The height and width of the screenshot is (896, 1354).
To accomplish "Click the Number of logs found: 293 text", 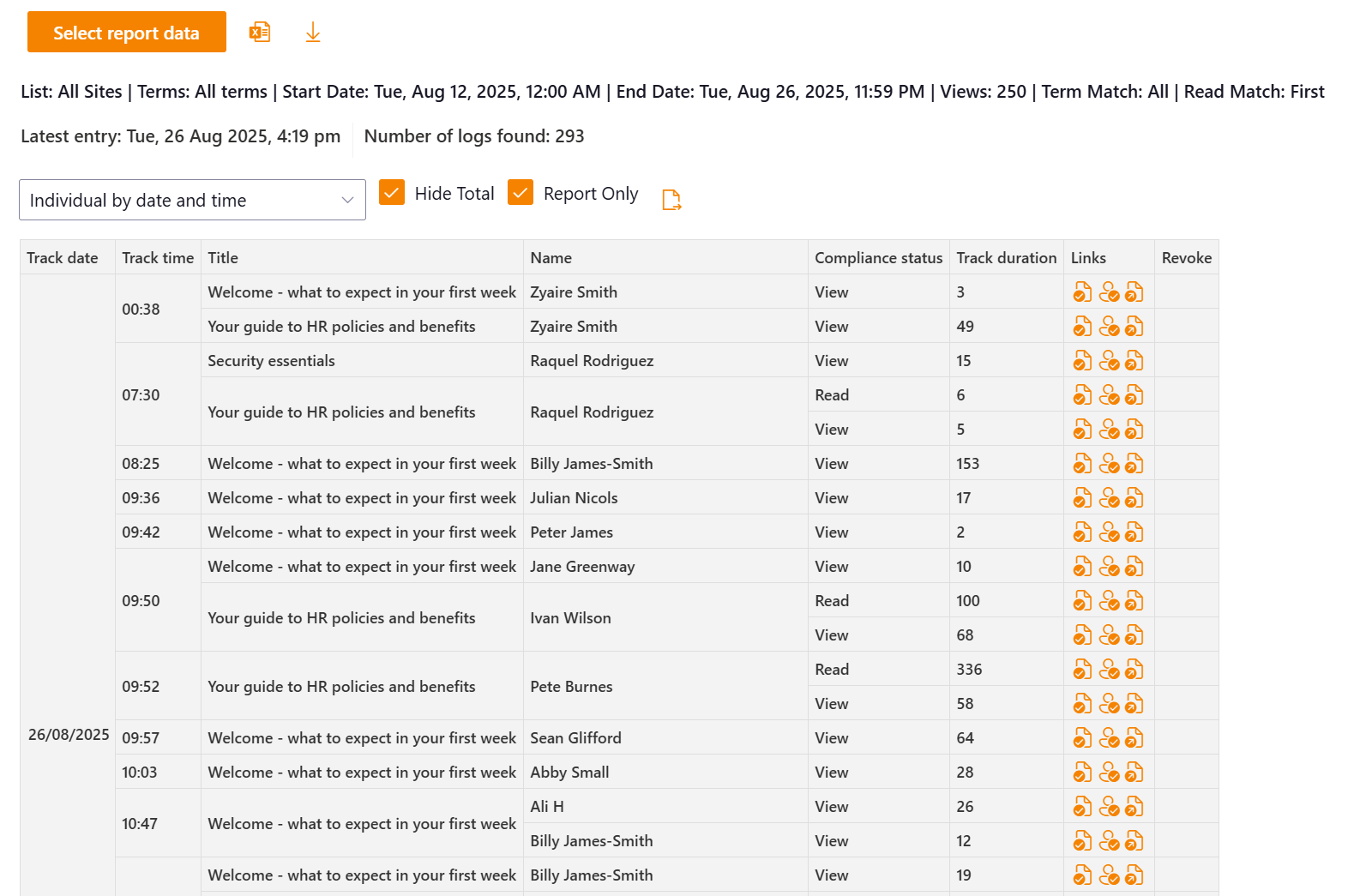I will 474,136.
